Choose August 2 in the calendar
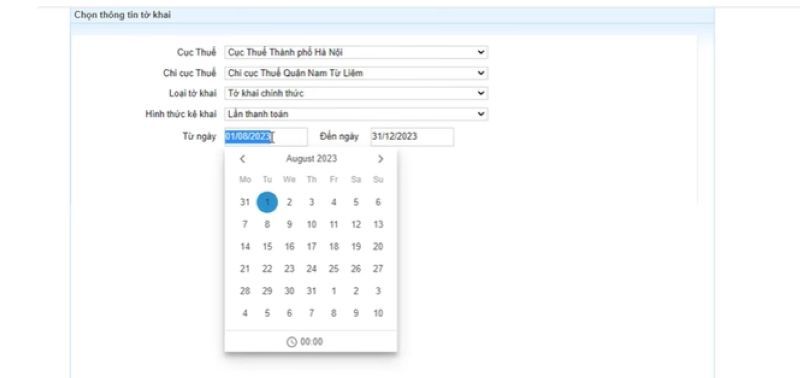 click(289, 202)
